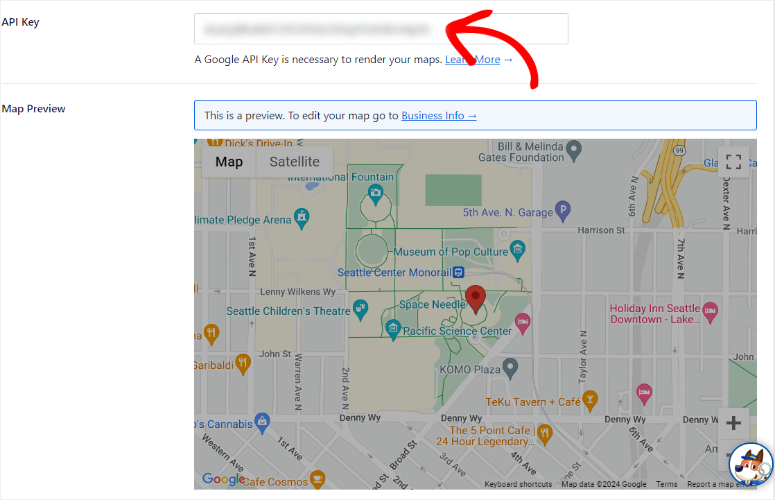Click the red Space Needle location pin
This screenshot has height=500, width=775.
point(475,298)
